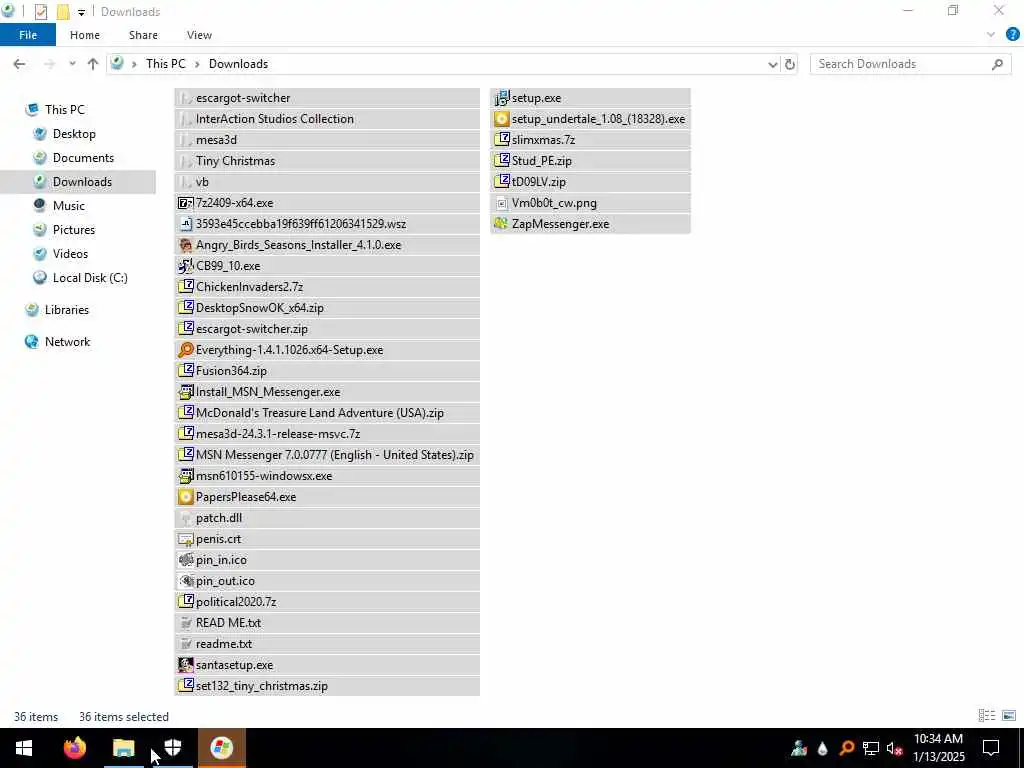
Task: Select Pictures in navigation pane
Action: (x=74, y=230)
